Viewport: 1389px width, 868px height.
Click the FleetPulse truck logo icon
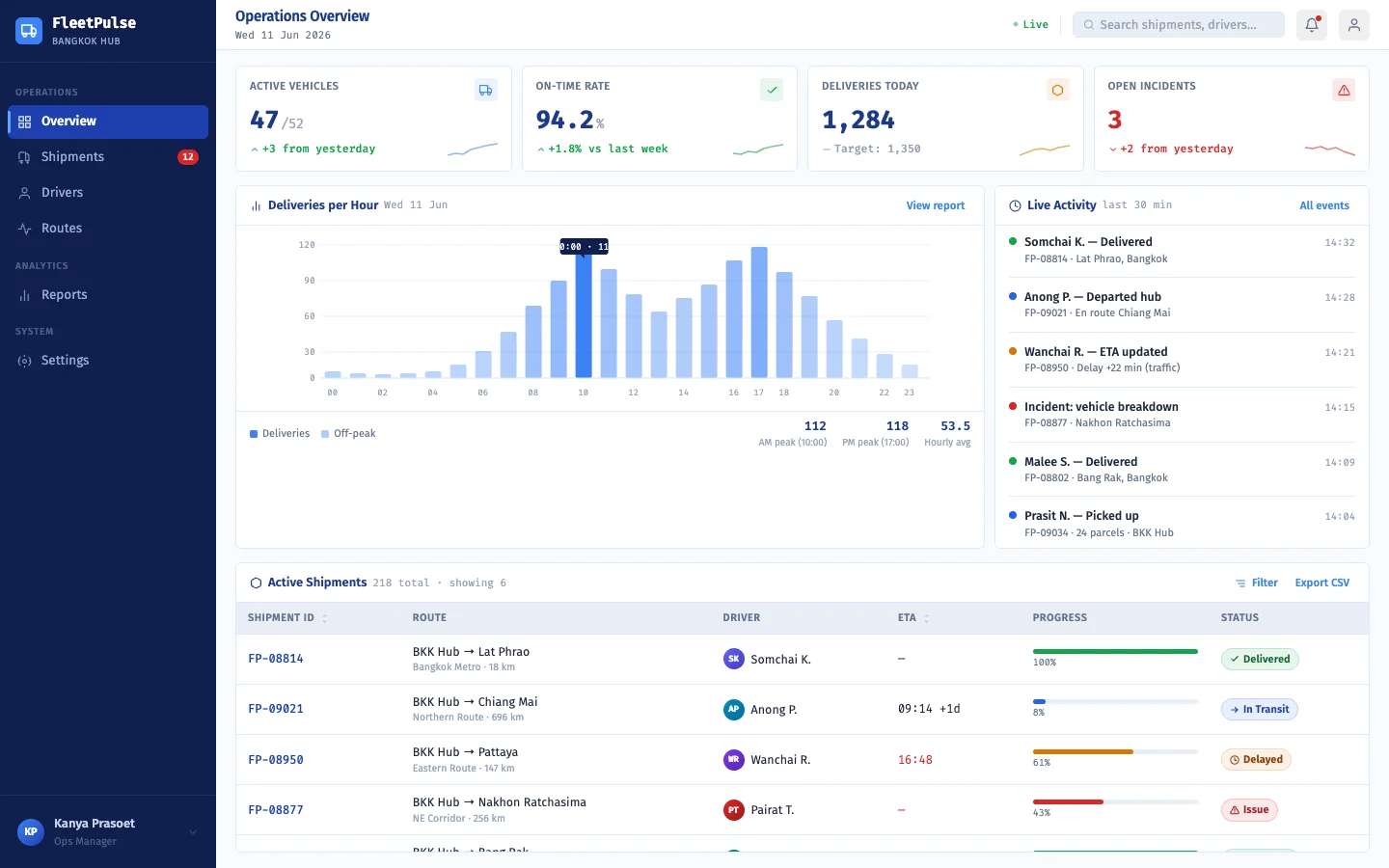point(29,31)
